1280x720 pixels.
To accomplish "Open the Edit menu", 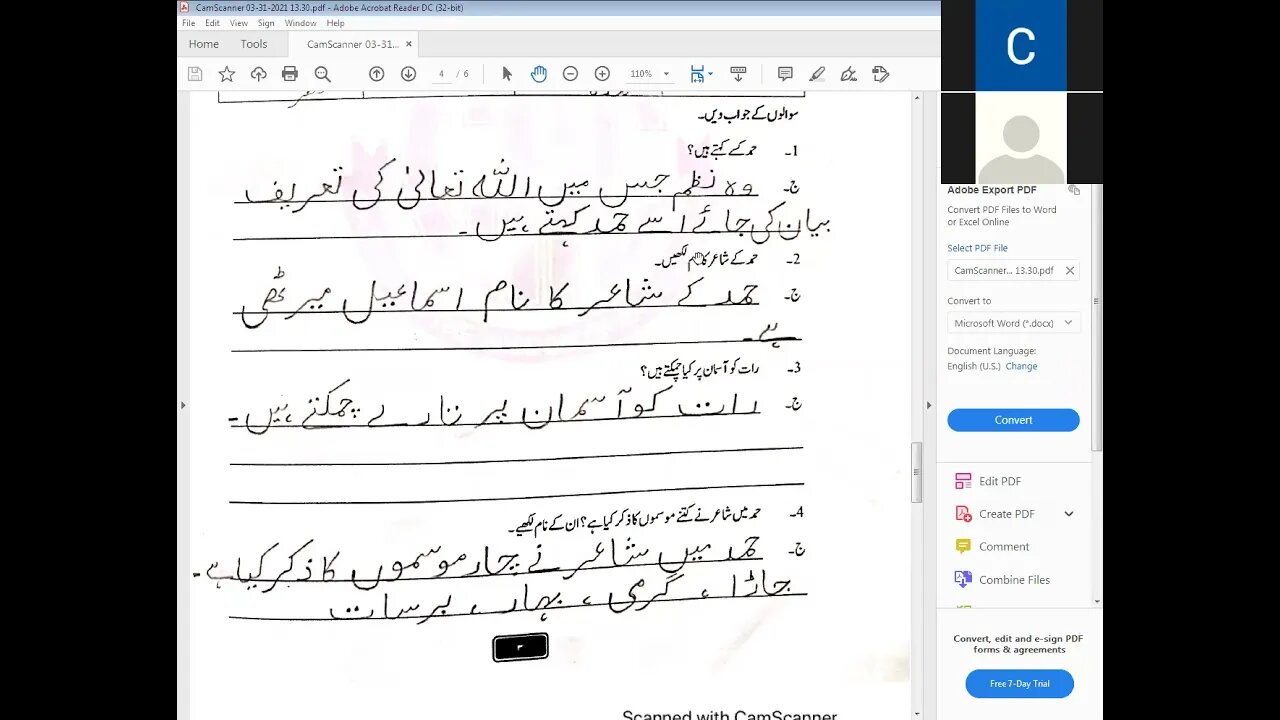I will click(x=212, y=23).
